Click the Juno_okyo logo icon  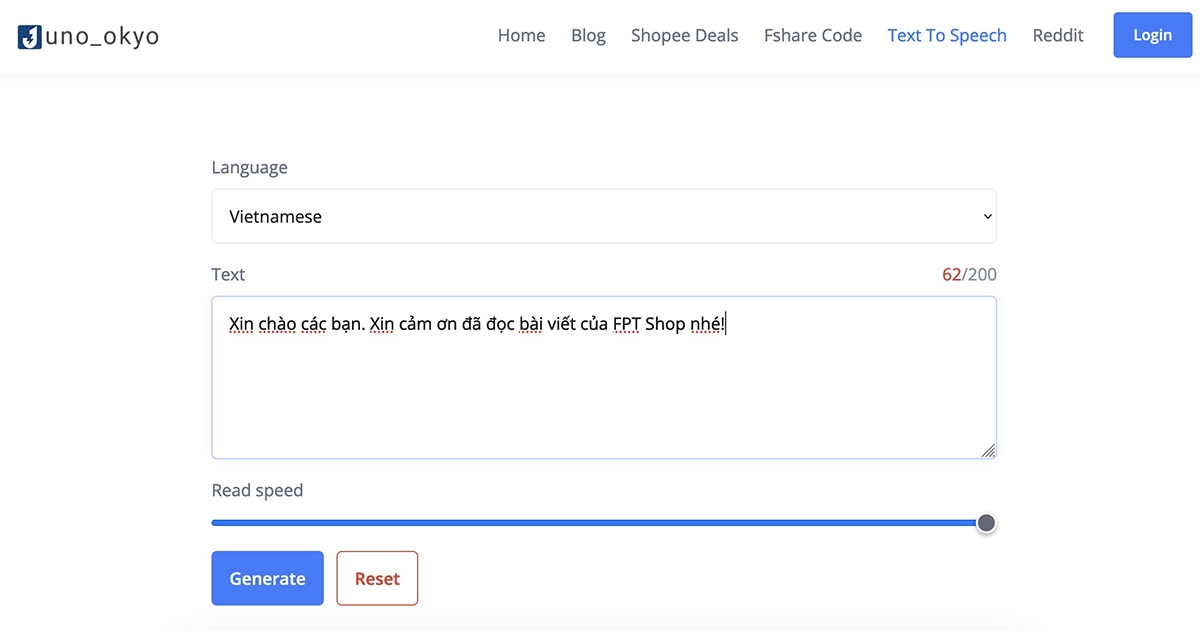tap(30, 37)
